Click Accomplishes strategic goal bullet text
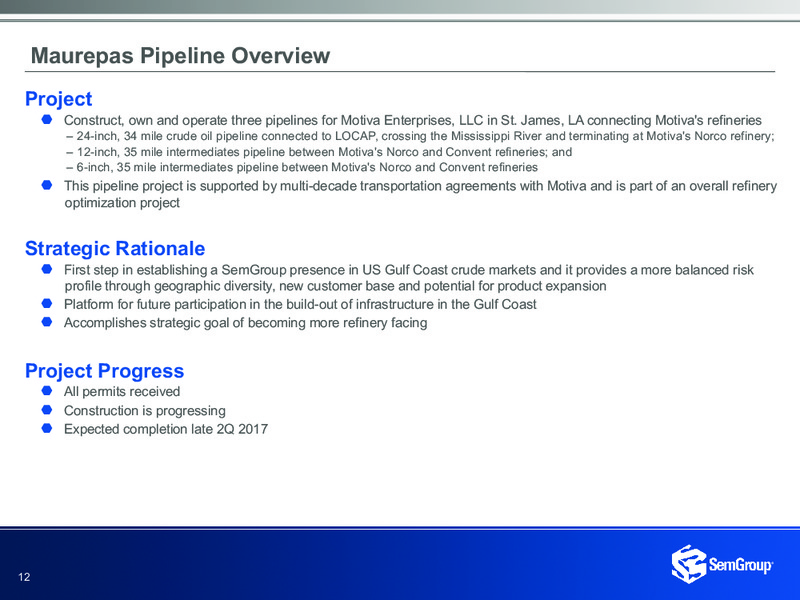 pos(245,323)
